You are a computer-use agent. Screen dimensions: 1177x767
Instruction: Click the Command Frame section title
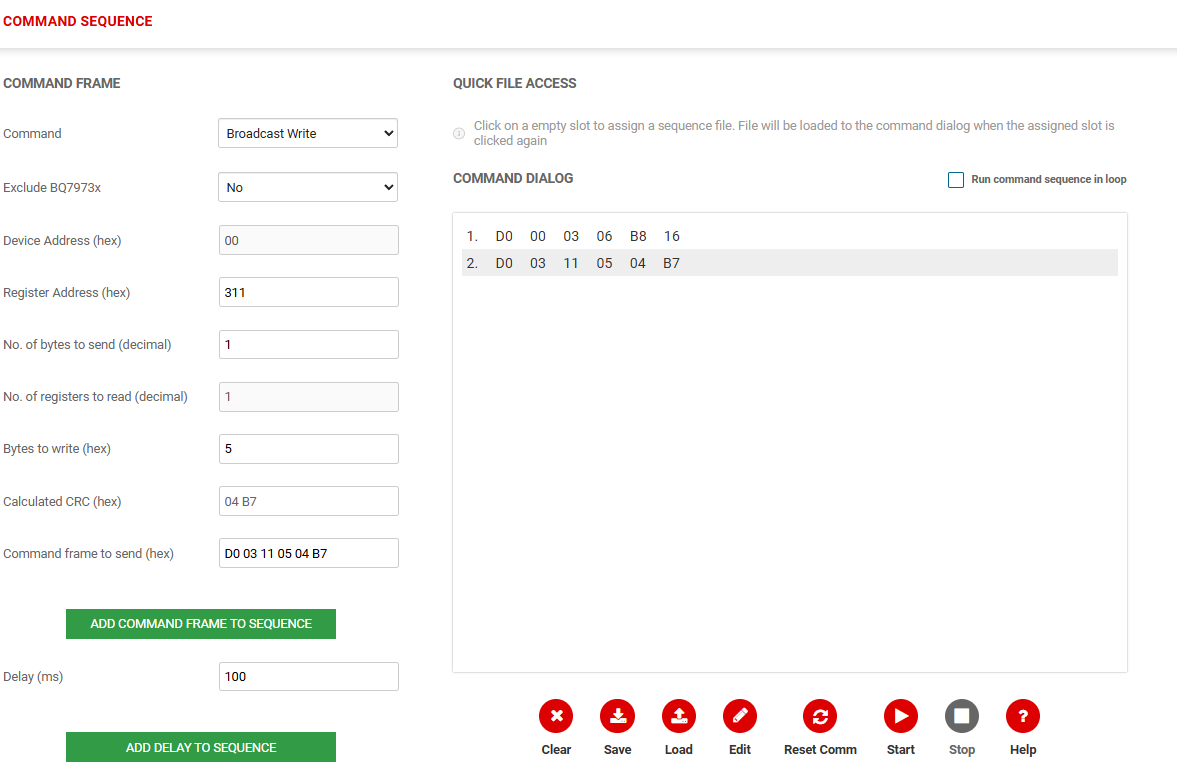point(62,83)
